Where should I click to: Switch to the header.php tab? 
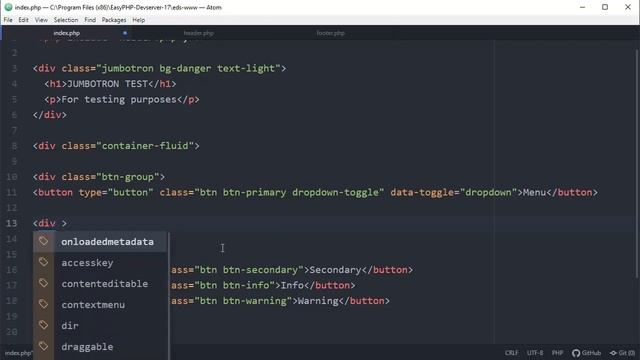point(198,33)
